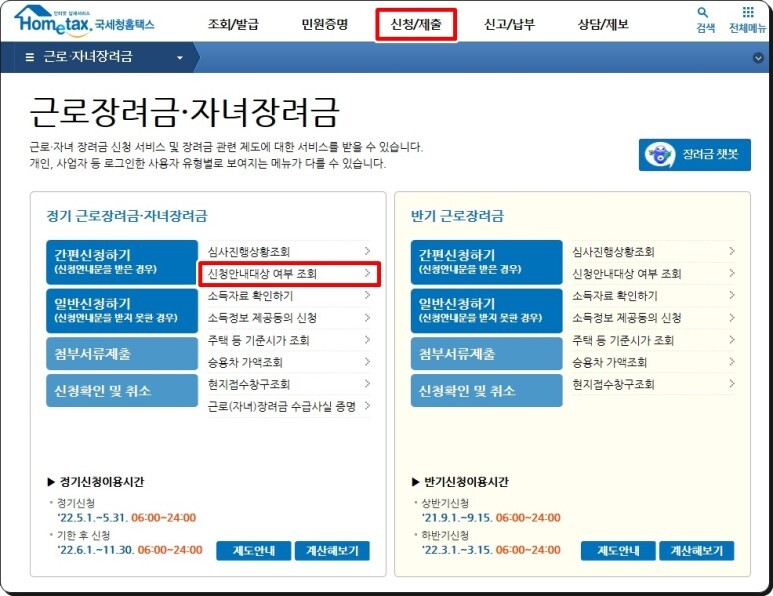Open the 신청/제출 menu
The width and height of the screenshot is (773, 596).
[416, 24]
